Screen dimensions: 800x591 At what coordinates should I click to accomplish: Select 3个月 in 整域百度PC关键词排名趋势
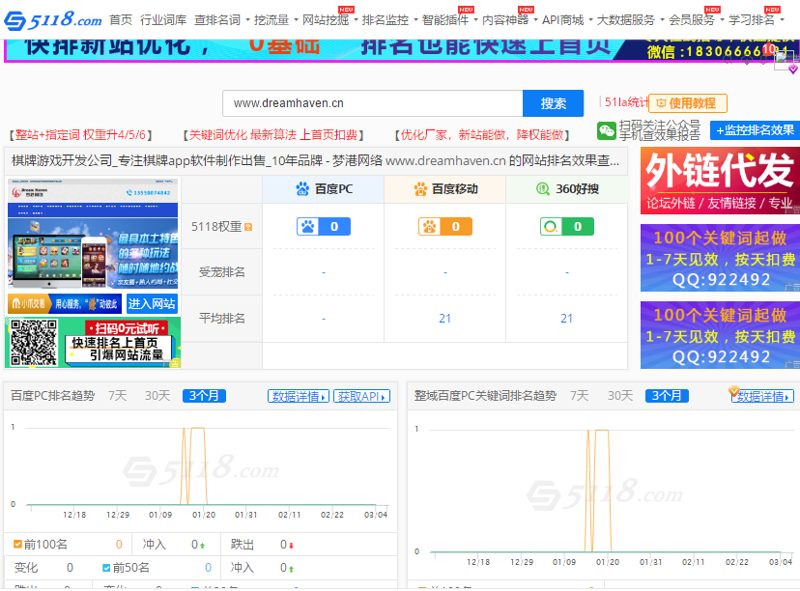tap(667, 396)
